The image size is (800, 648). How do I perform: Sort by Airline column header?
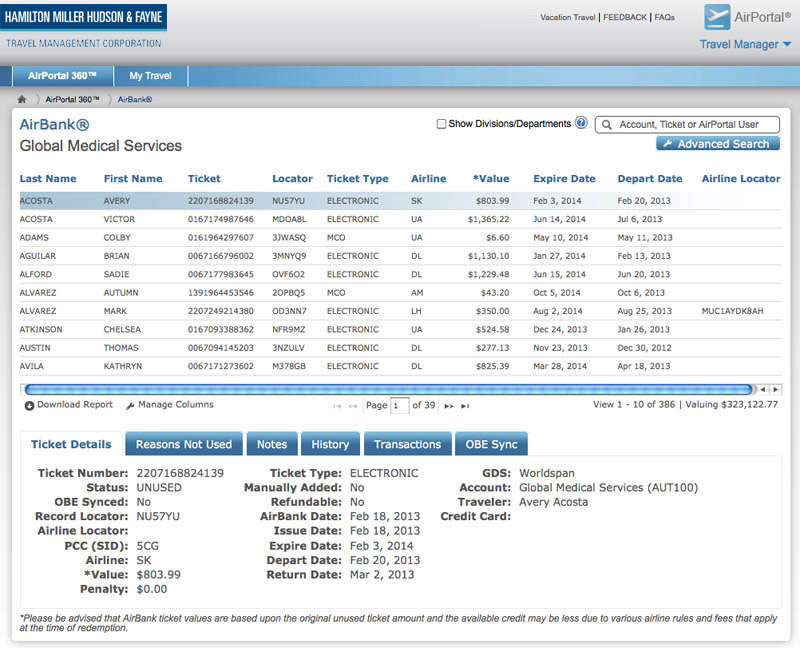pyautogui.click(x=429, y=179)
